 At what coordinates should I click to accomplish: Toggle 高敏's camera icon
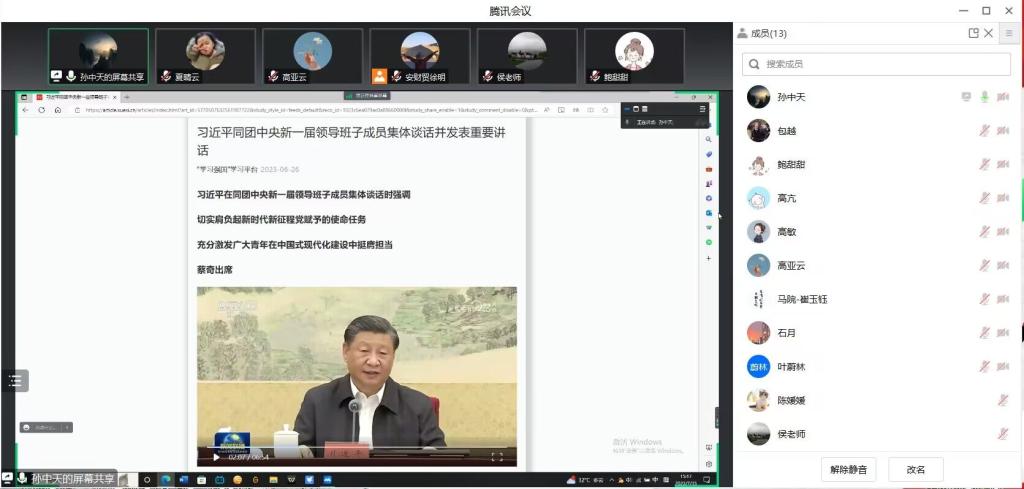pyautogui.click(x=1003, y=232)
